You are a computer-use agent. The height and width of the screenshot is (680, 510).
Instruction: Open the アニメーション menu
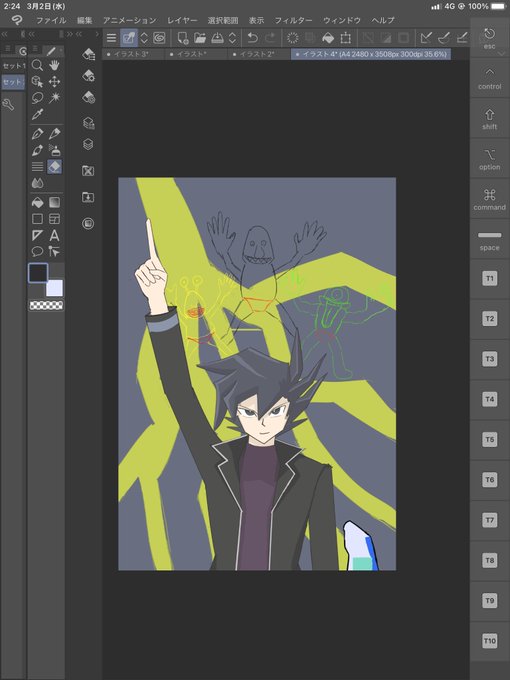coord(130,20)
